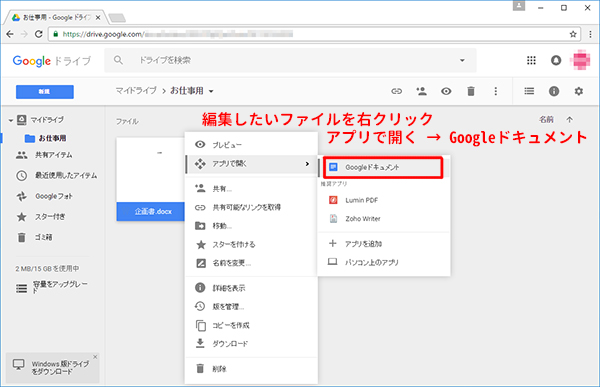Choose 版を管理... in the context menu

click(251, 307)
